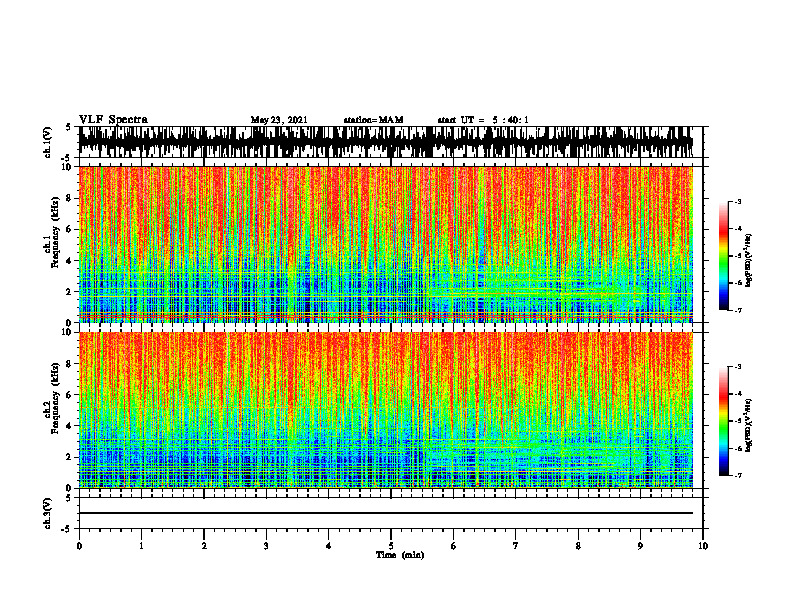Click the "2" kHz tick on ch.1 spectrogram

tap(70, 292)
